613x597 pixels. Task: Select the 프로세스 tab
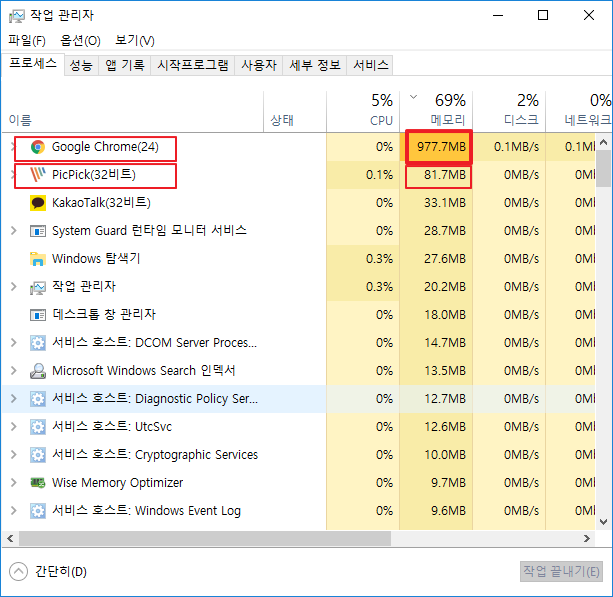click(33, 64)
